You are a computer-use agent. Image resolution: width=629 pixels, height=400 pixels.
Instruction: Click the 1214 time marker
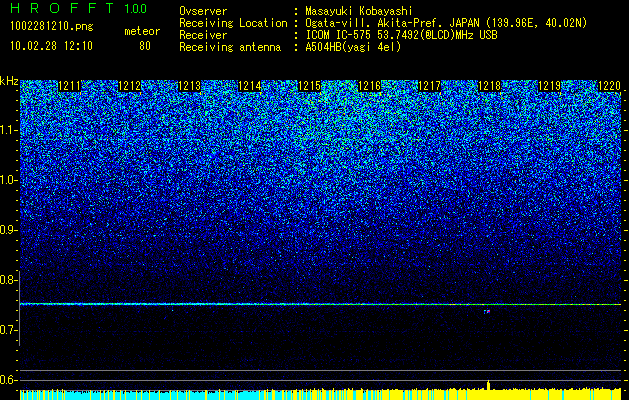pos(250,86)
